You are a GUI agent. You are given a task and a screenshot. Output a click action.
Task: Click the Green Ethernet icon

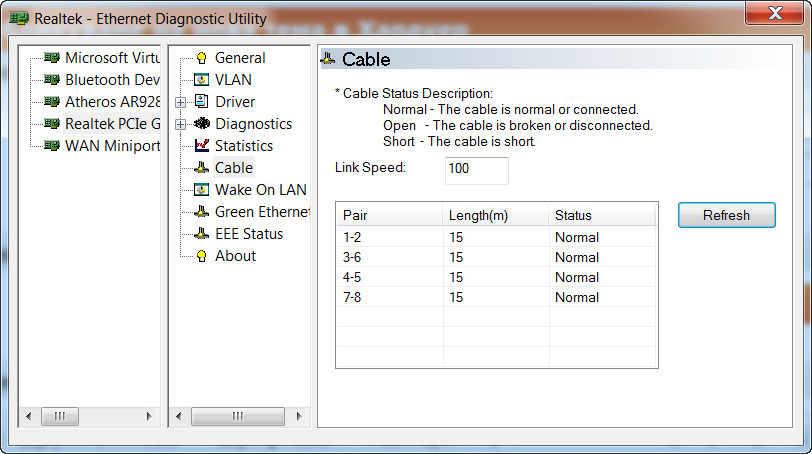[x=201, y=212]
